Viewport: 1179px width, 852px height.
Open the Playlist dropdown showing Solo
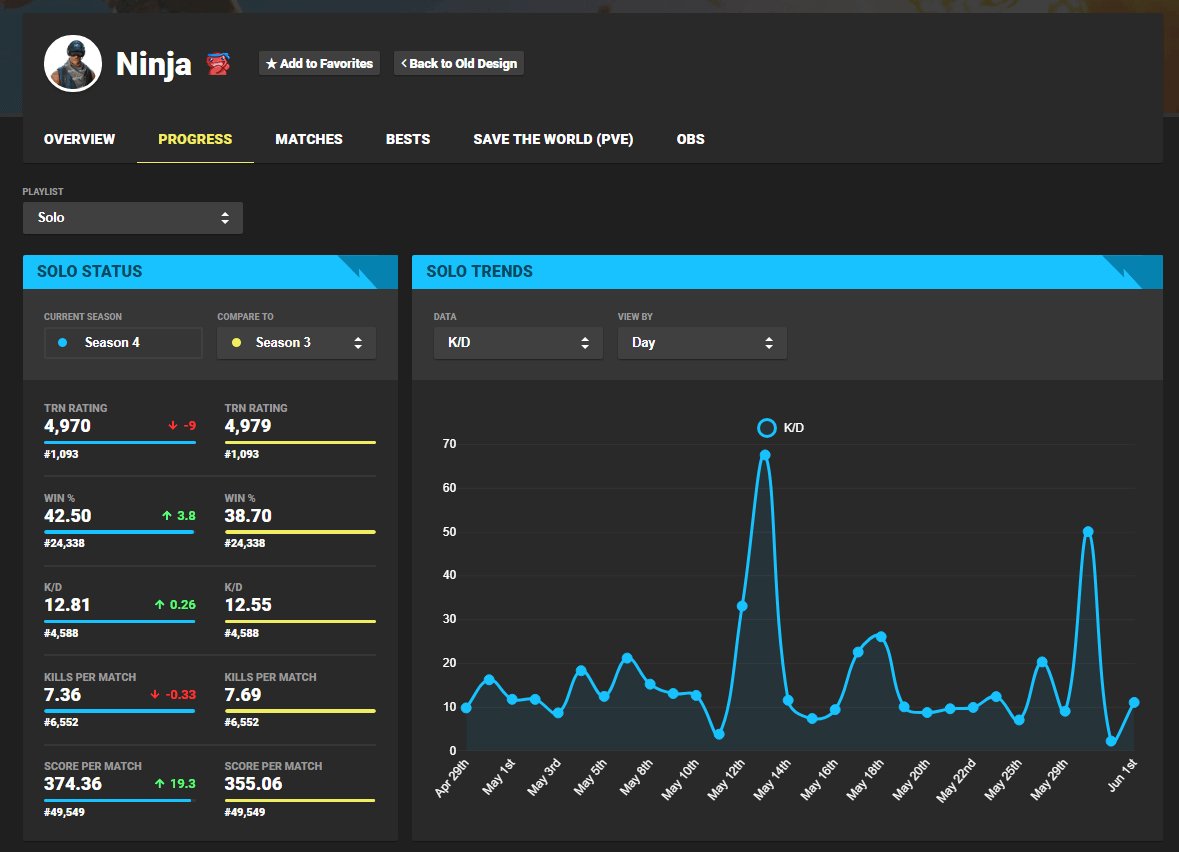click(x=132, y=217)
